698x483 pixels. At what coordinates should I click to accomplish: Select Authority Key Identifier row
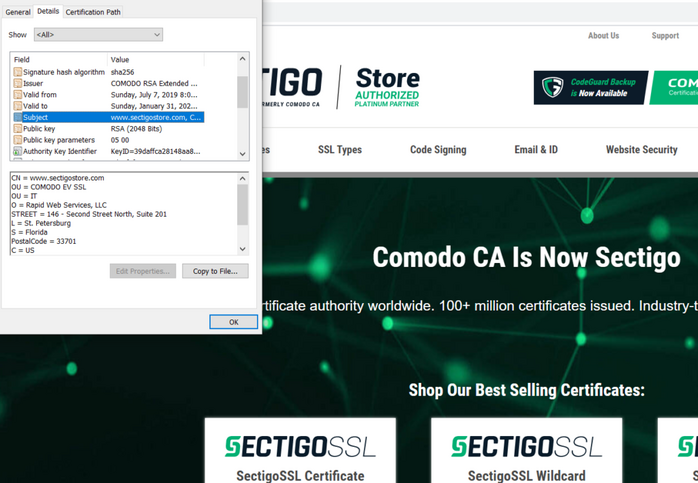(109, 151)
